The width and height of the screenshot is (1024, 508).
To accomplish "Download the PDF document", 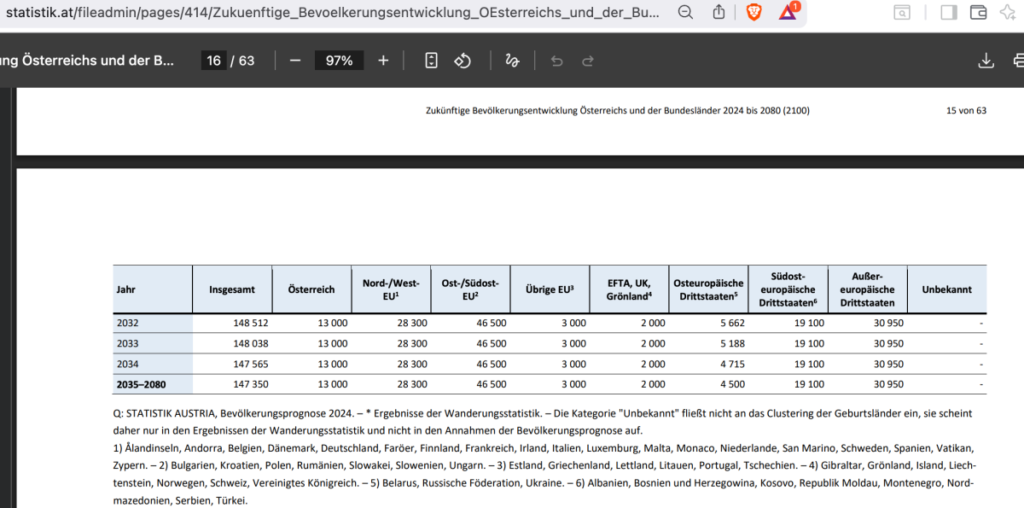I will click(986, 60).
